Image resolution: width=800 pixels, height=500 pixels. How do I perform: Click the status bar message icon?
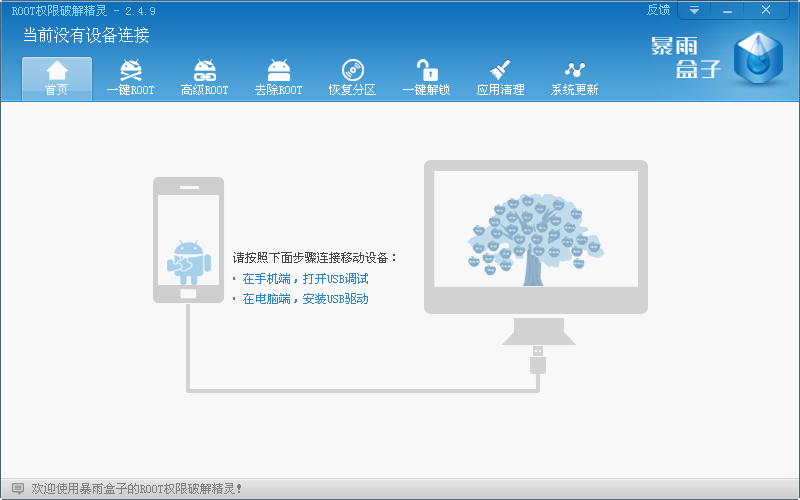[18, 489]
